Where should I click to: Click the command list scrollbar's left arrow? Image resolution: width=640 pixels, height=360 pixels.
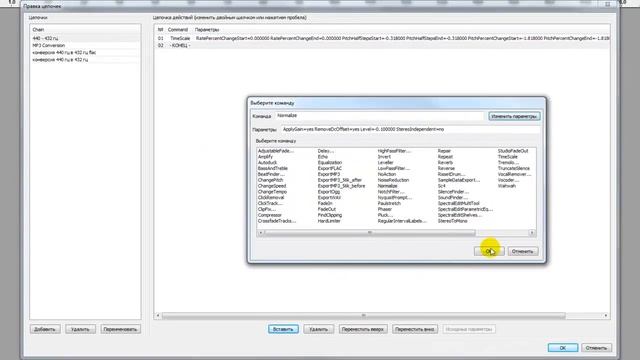tap(261, 233)
